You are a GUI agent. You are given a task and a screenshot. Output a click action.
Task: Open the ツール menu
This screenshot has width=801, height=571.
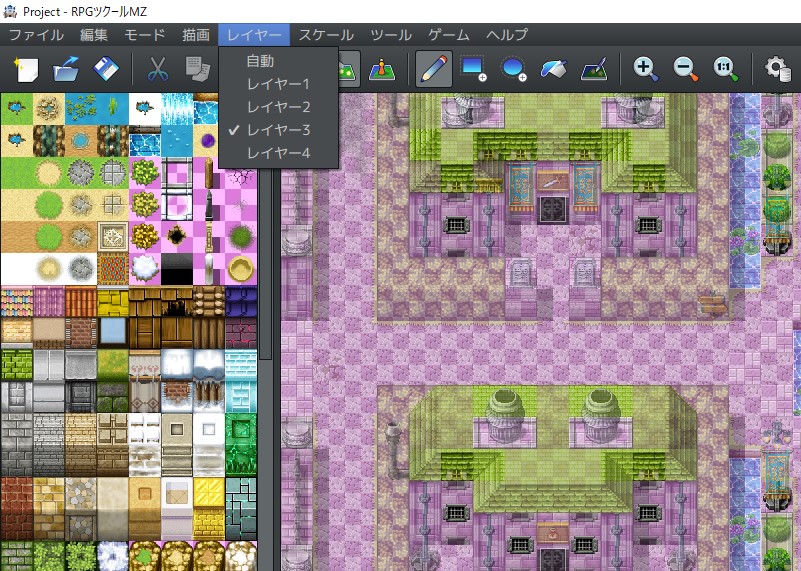391,35
